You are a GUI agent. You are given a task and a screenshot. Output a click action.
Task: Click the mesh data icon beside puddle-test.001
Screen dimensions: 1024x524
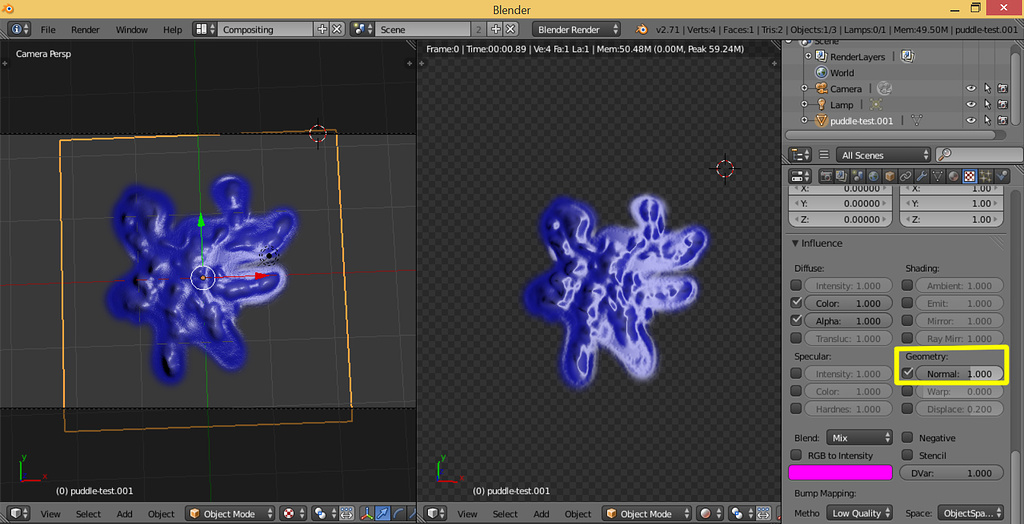tap(917, 120)
